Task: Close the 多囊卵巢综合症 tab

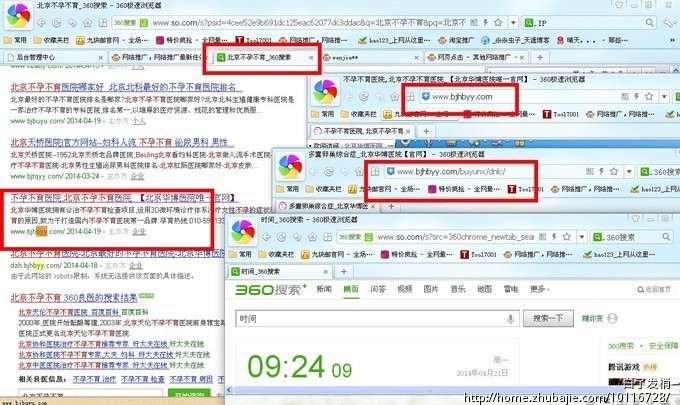Action: coord(373,206)
